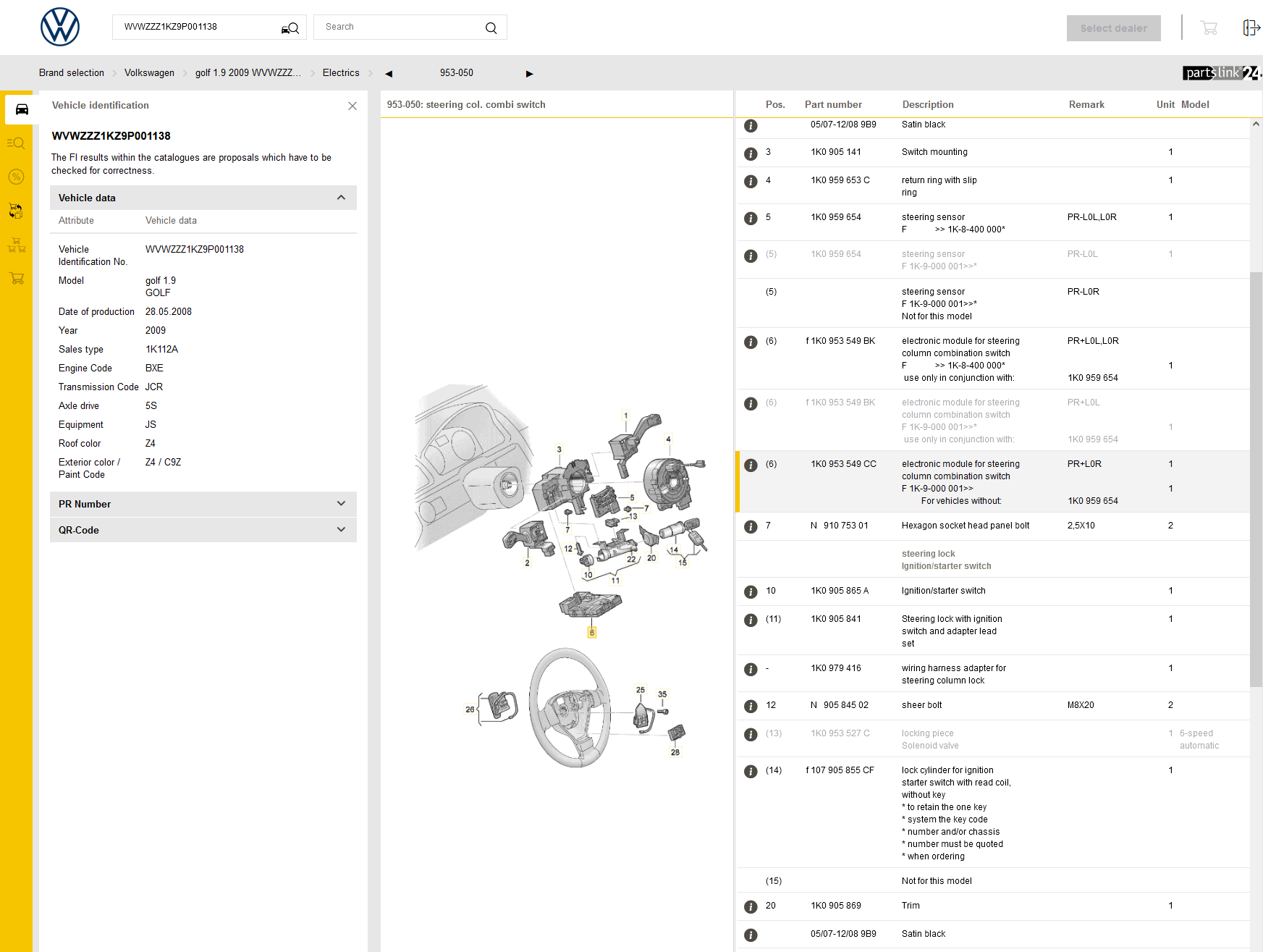This screenshot has height=952, width=1263.
Task: Open the vehicle identification sidebar tab
Action: click(22, 109)
